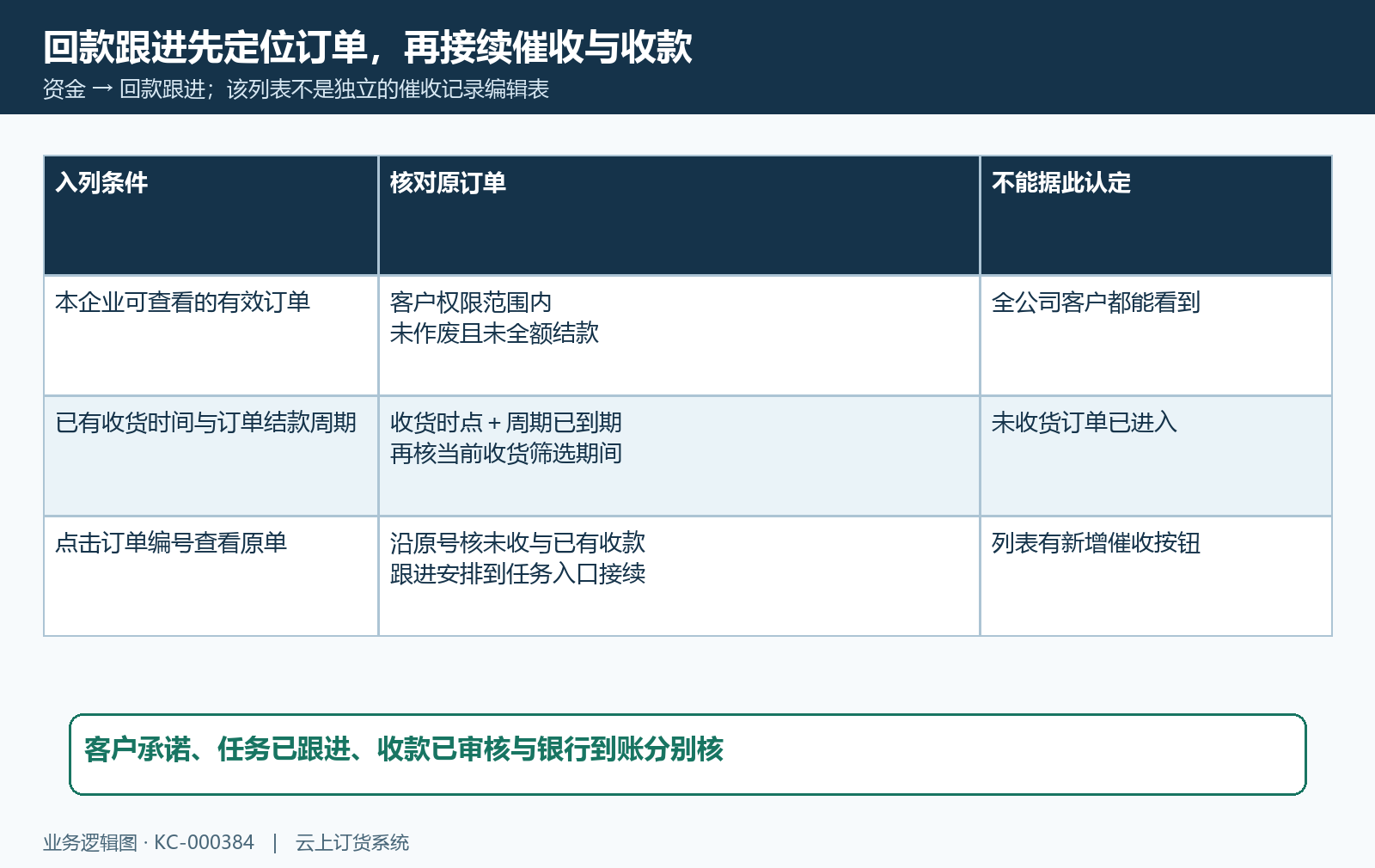Click column header 核对原订单
Image resolution: width=1375 pixels, height=868 pixels.
pos(679,215)
